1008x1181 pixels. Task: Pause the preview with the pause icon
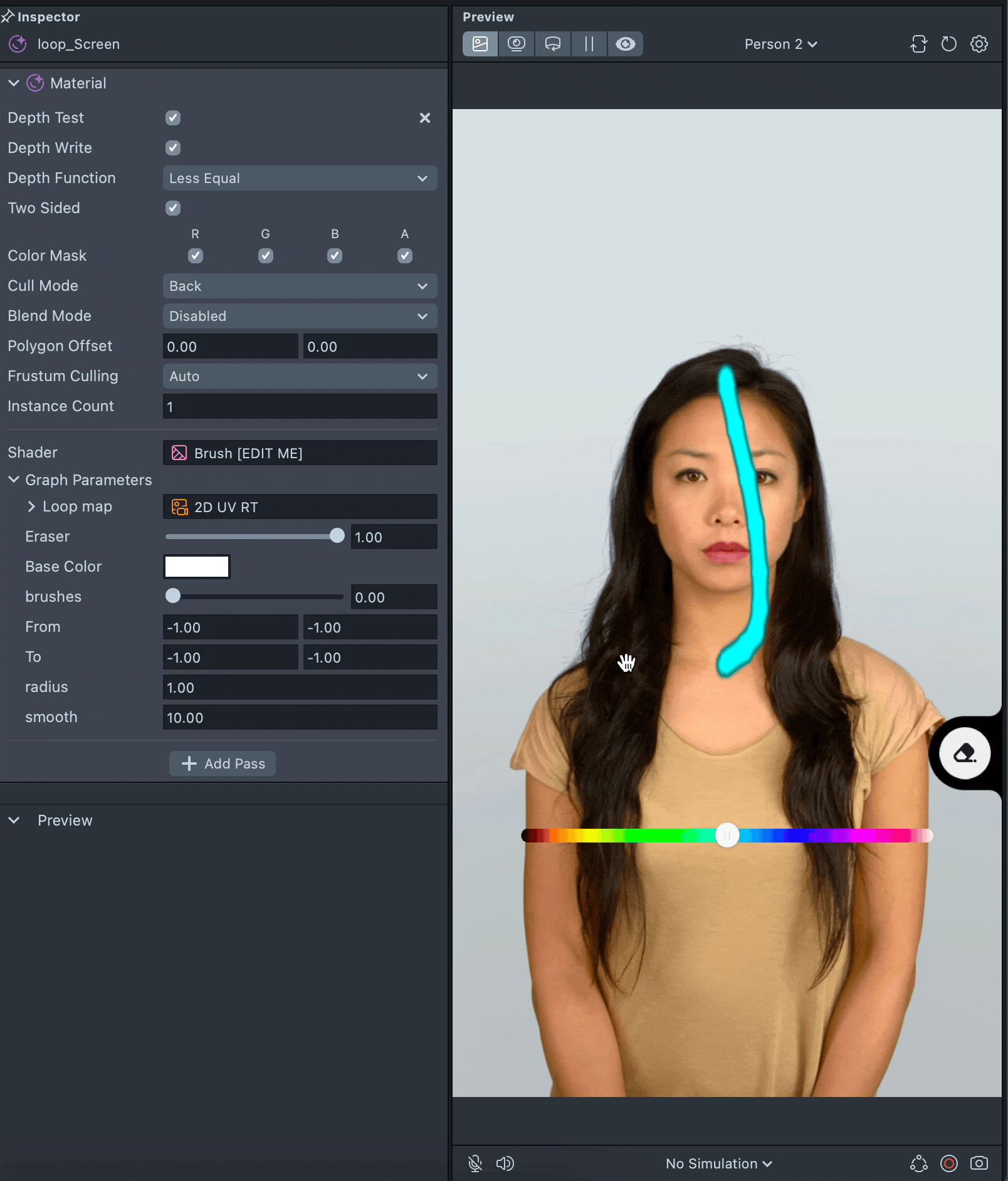coord(589,44)
